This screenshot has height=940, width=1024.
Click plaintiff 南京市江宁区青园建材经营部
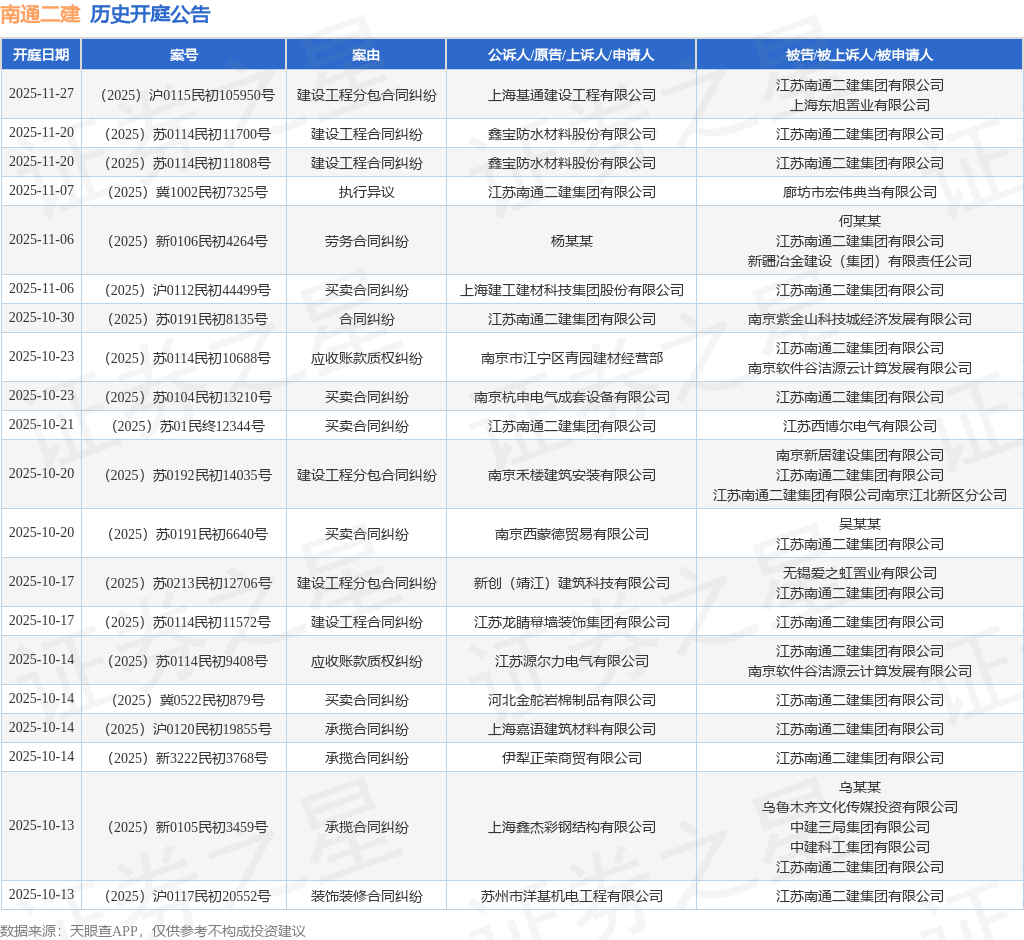point(571,358)
